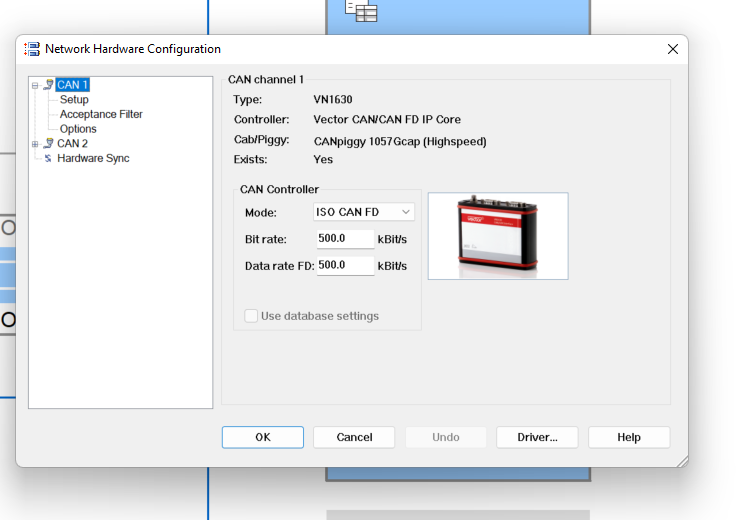Select the CAN 1 tree item

[x=72, y=85]
